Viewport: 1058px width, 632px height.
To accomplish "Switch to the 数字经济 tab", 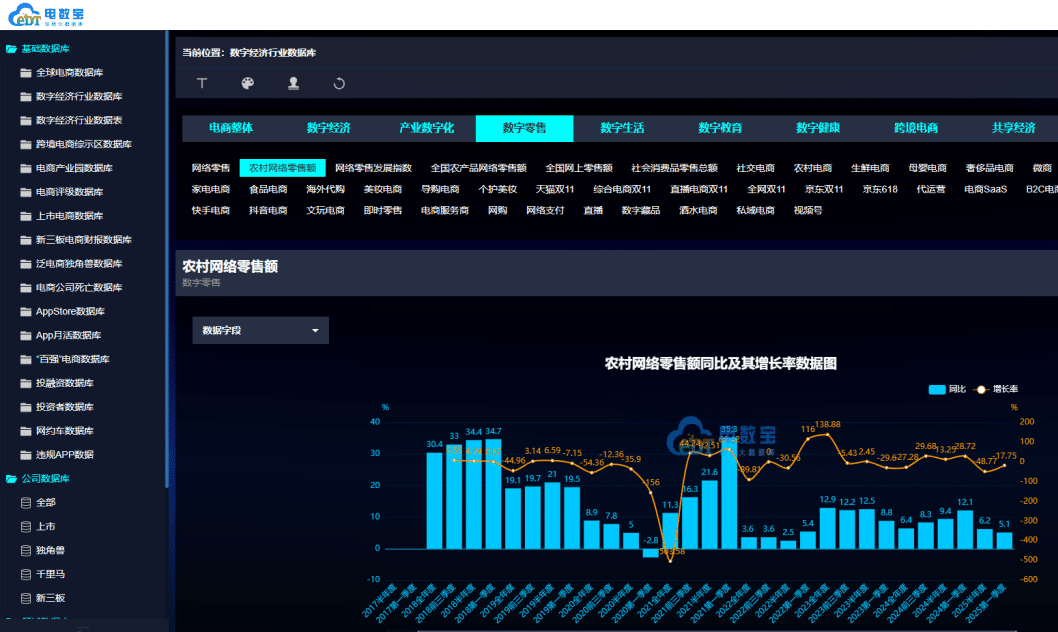I will [x=328, y=128].
